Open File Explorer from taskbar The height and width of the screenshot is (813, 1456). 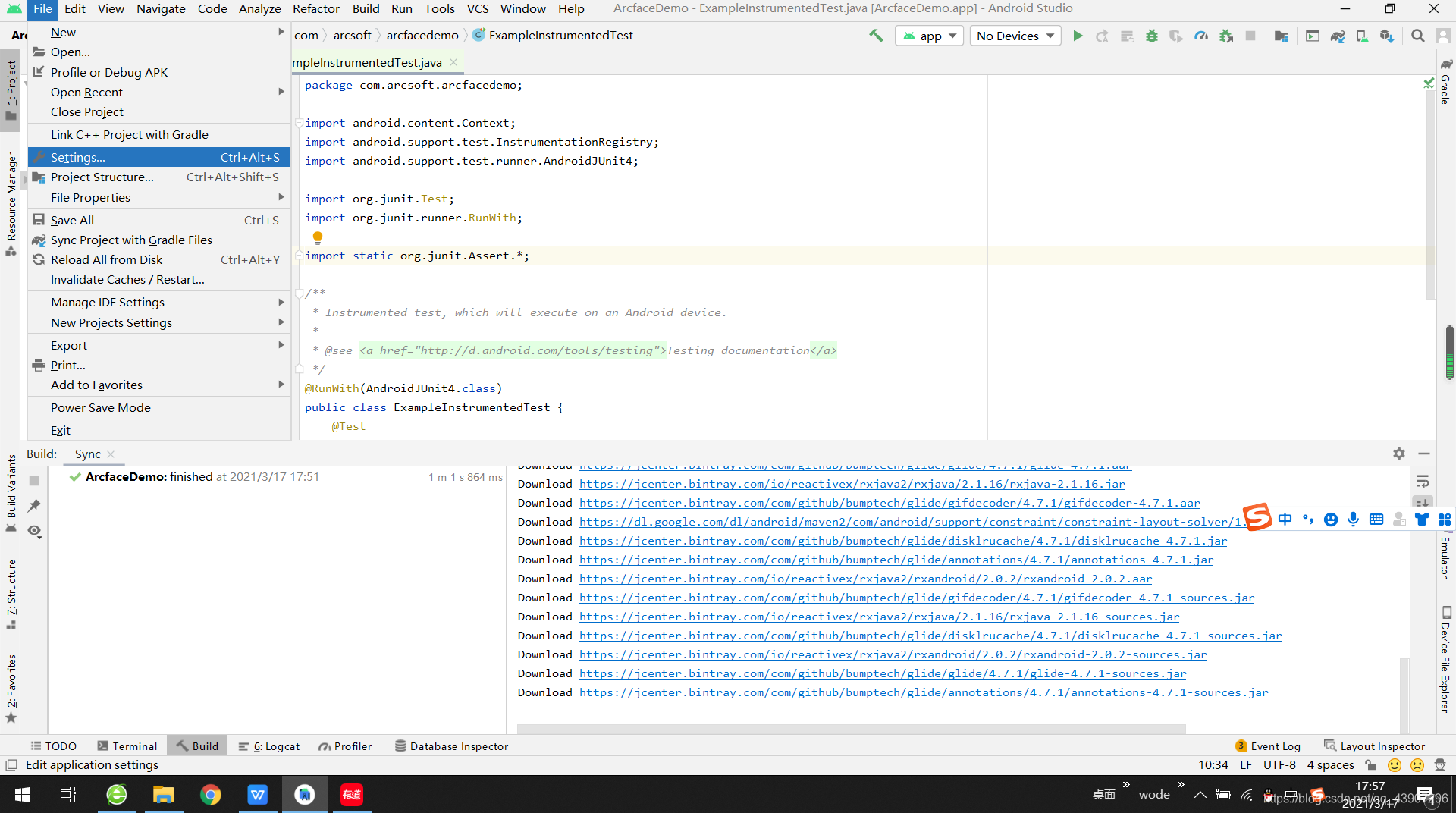click(x=164, y=794)
